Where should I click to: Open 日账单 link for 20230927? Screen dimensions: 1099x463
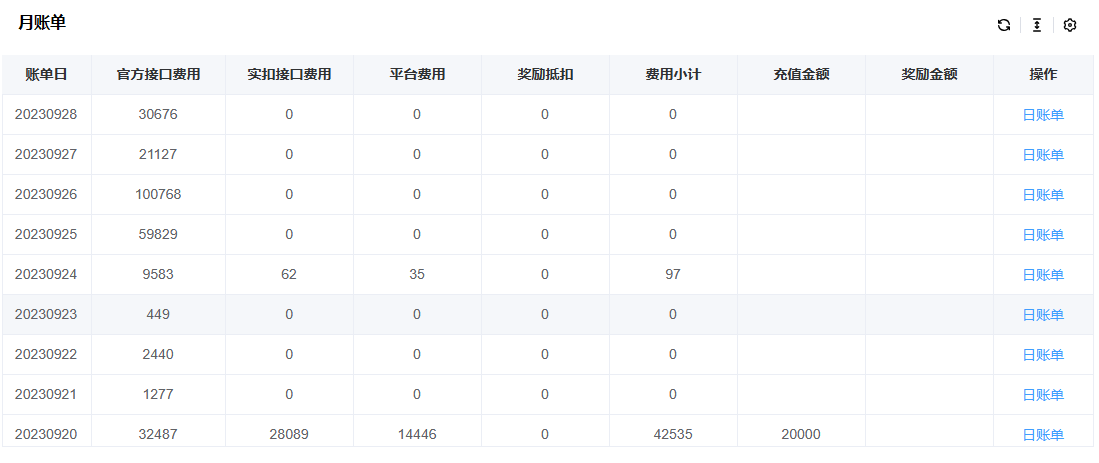click(x=1043, y=155)
